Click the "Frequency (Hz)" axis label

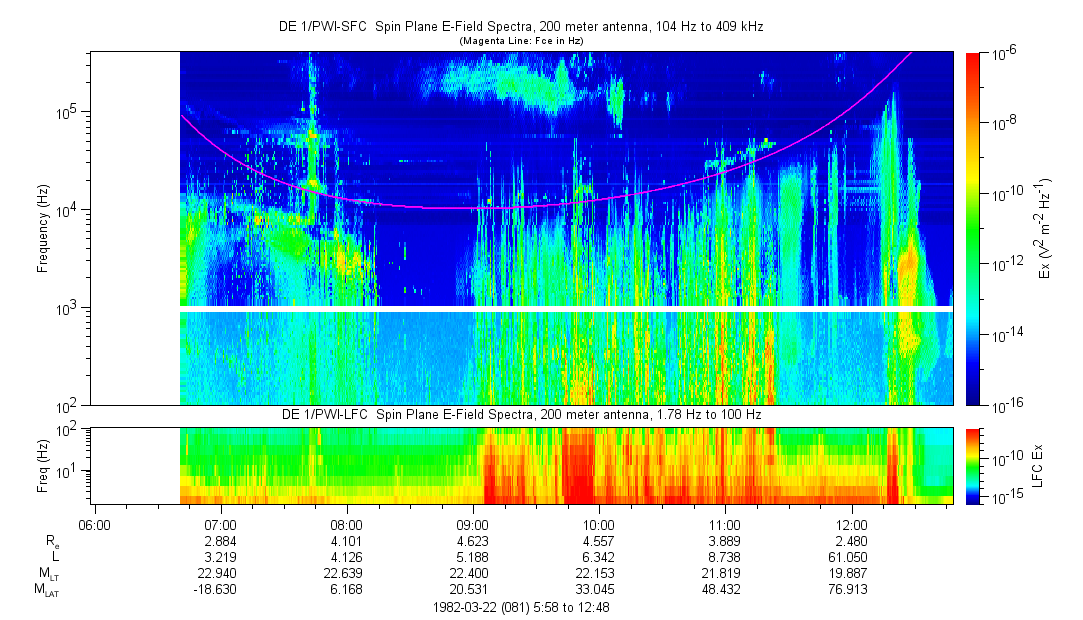43,228
